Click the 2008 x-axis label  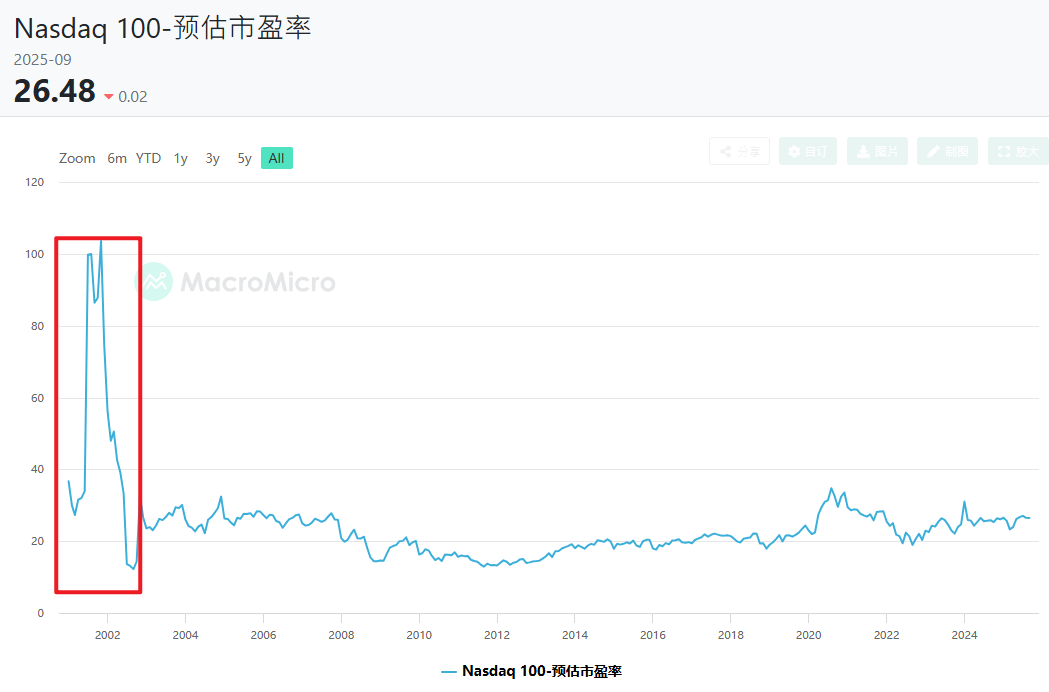click(341, 634)
